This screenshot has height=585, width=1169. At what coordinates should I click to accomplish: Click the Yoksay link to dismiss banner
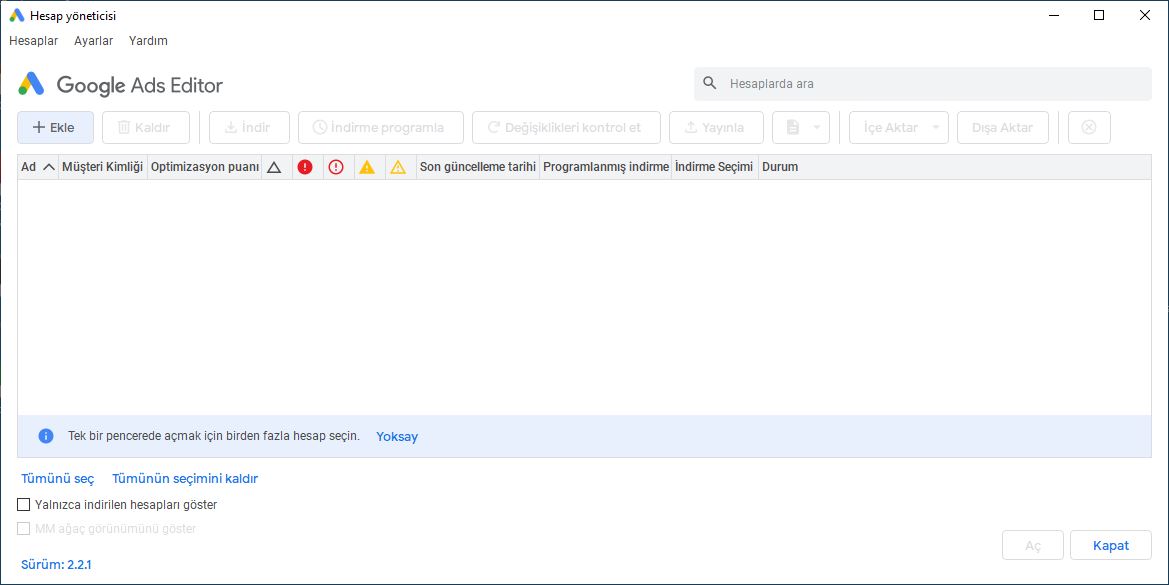pos(397,437)
